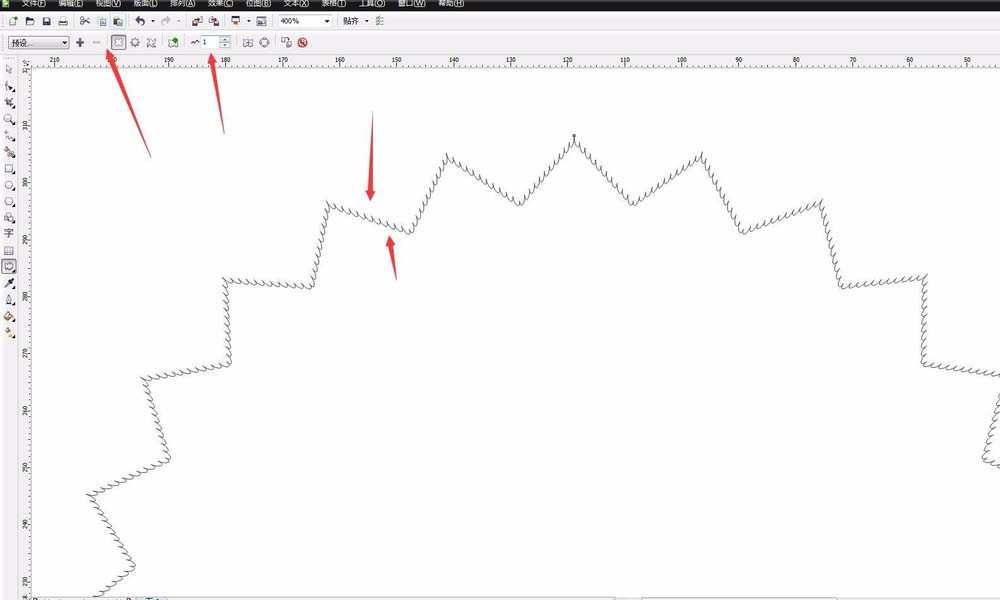Open the 效果 (Effects) menu
The image size is (1000, 600).
[220, 4]
